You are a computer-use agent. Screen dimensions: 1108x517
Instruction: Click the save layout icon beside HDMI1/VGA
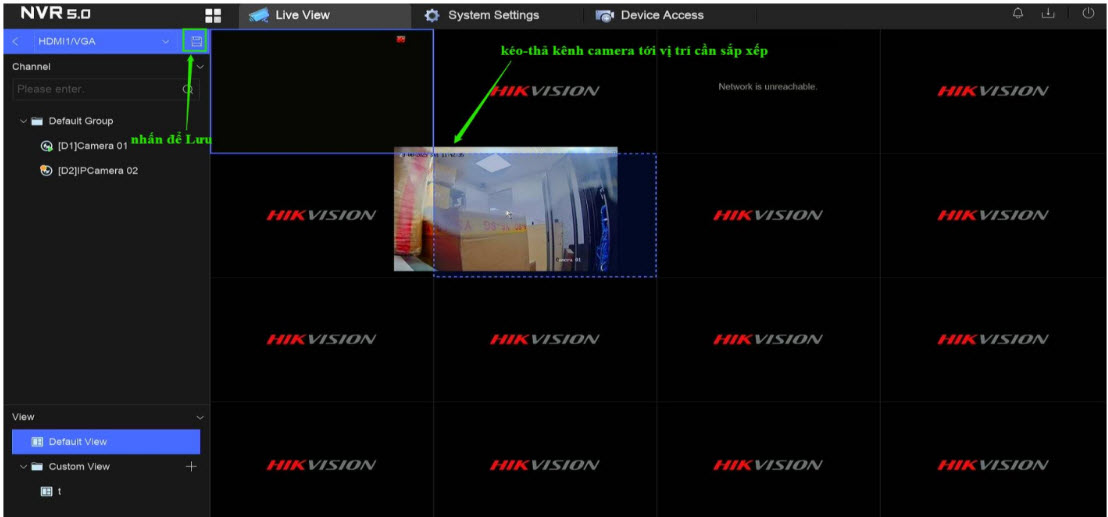pos(196,41)
